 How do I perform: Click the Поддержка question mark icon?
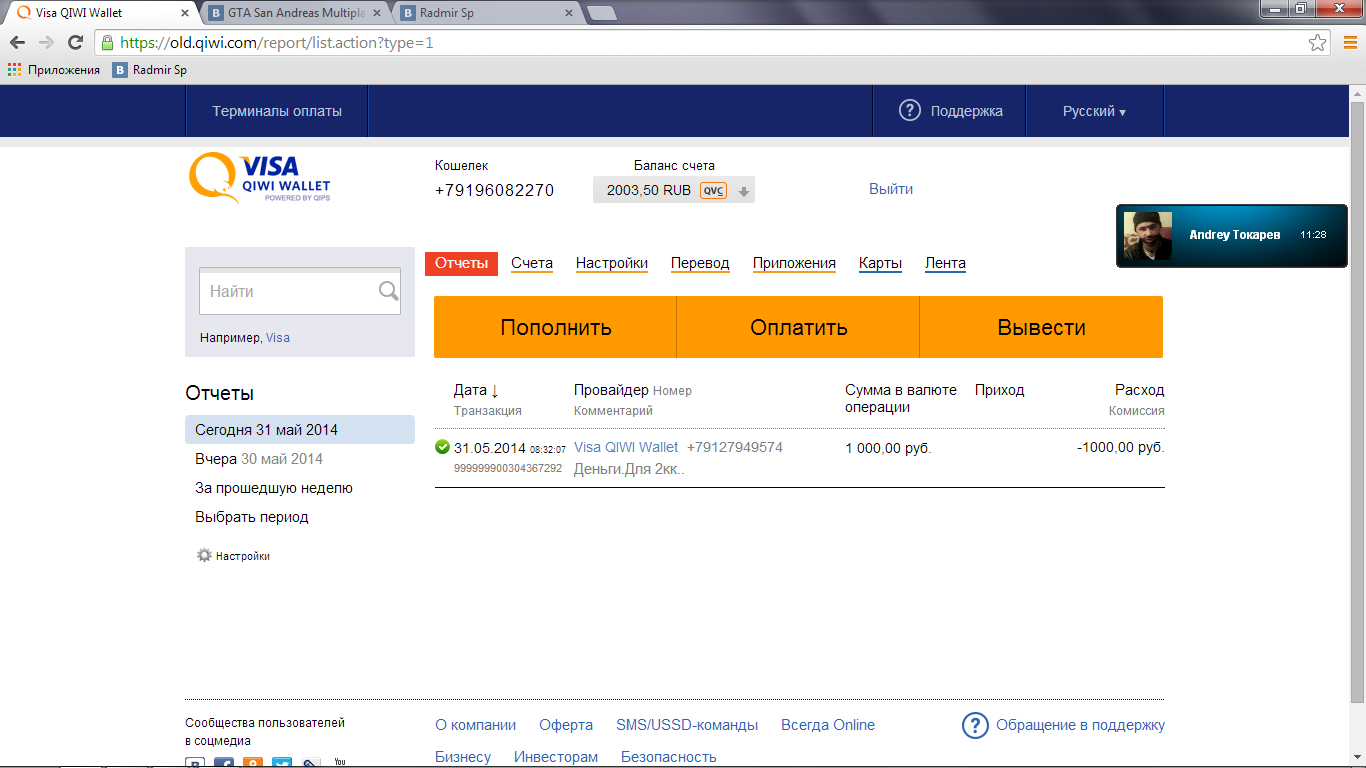tap(909, 111)
